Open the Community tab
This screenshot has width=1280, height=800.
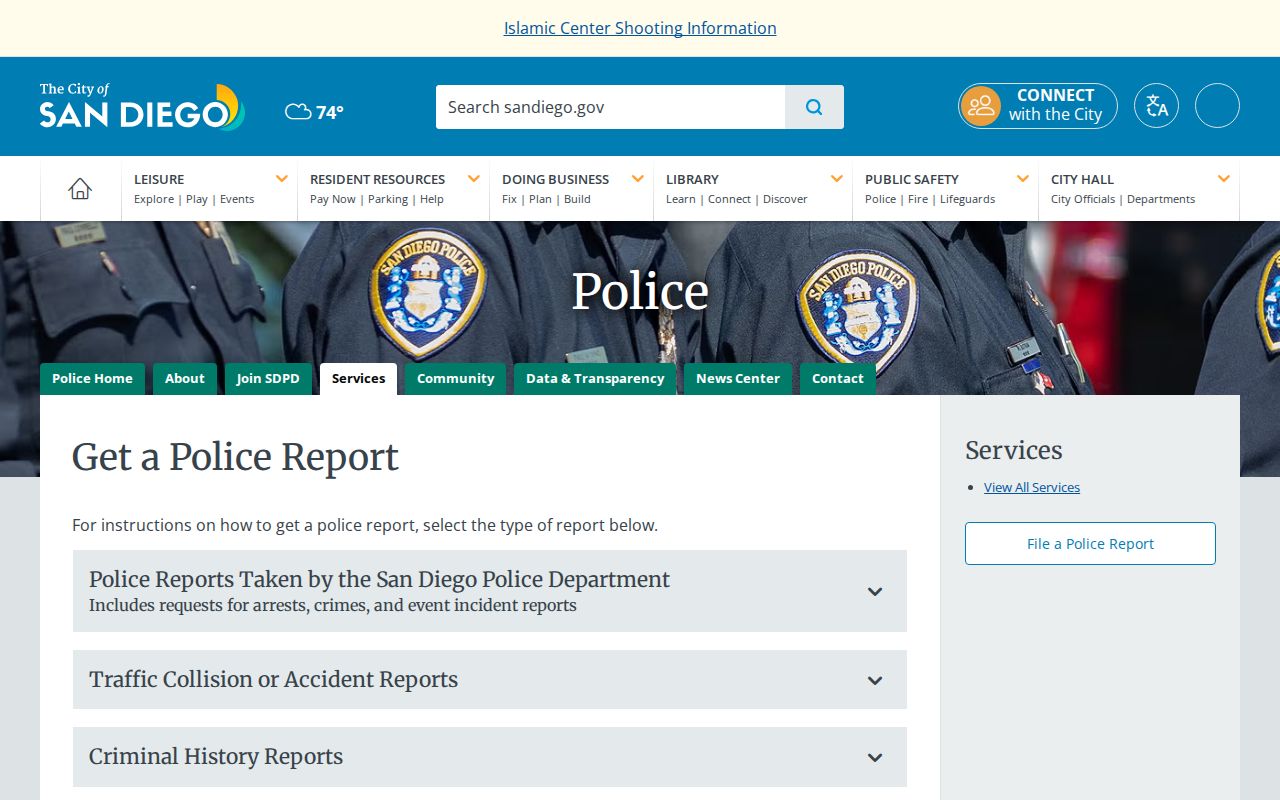click(455, 379)
